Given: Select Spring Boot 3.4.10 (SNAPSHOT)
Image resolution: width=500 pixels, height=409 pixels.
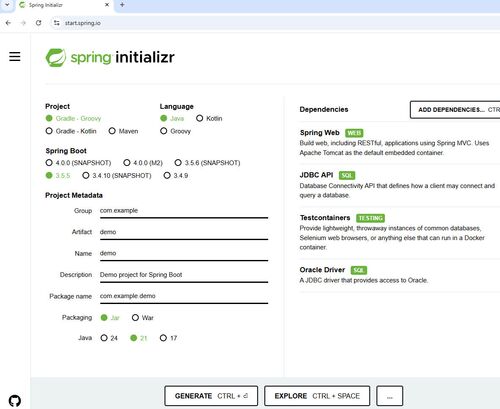Looking at the screenshot, I should pyautogui.click(x=117, y=175).
